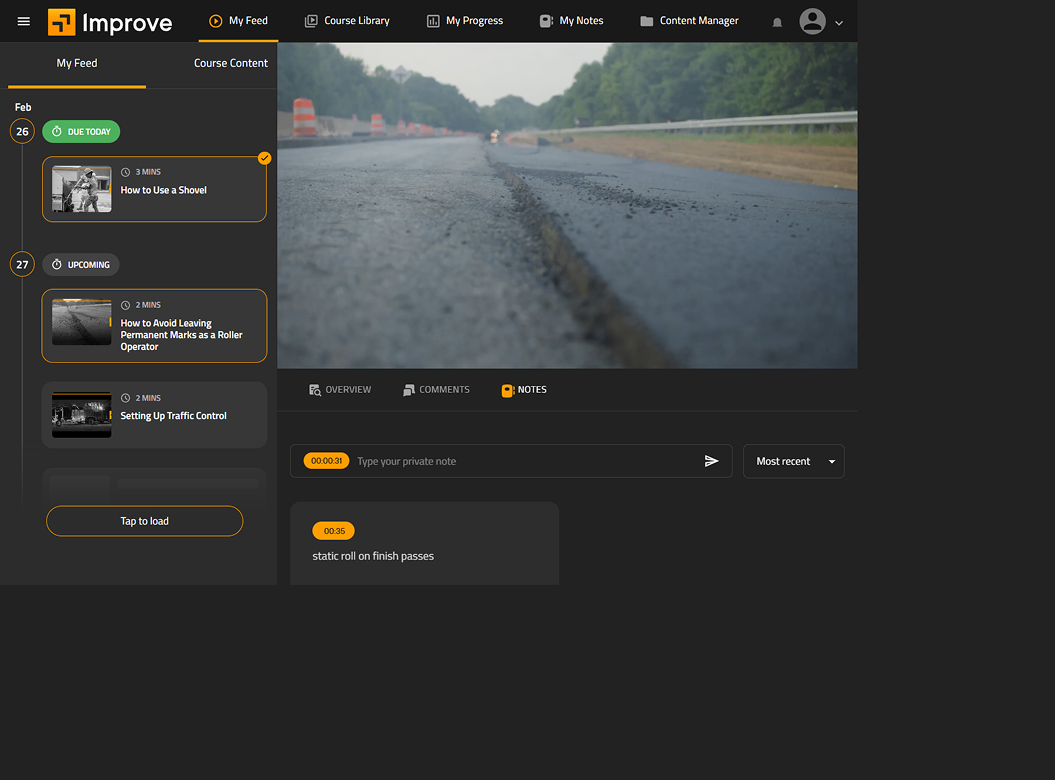Expand the account menu chevron
The width and height of the screenshot is (1055, 780).
point(839,23)
